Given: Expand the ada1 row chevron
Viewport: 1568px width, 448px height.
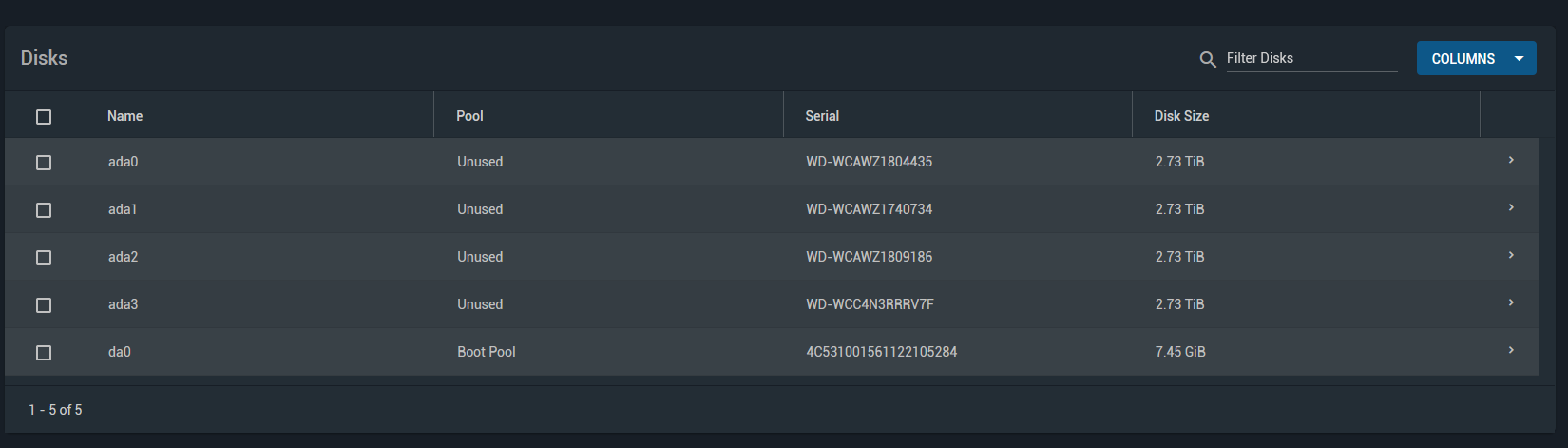Looking at the screenshot, I should [x=1511, y=207].
